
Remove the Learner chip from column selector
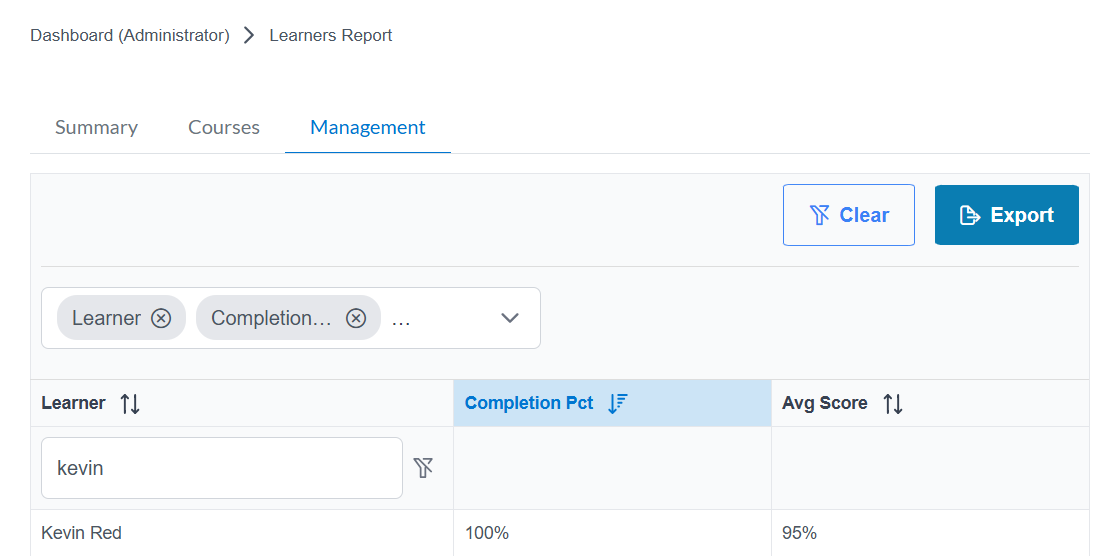point(161,318)
